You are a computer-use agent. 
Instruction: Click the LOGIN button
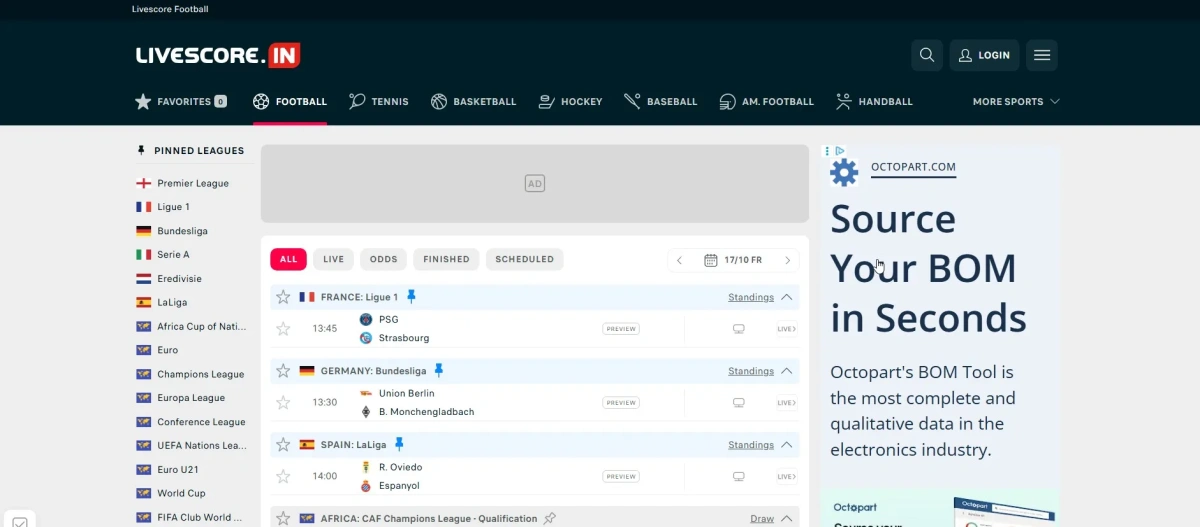(984, 55)
